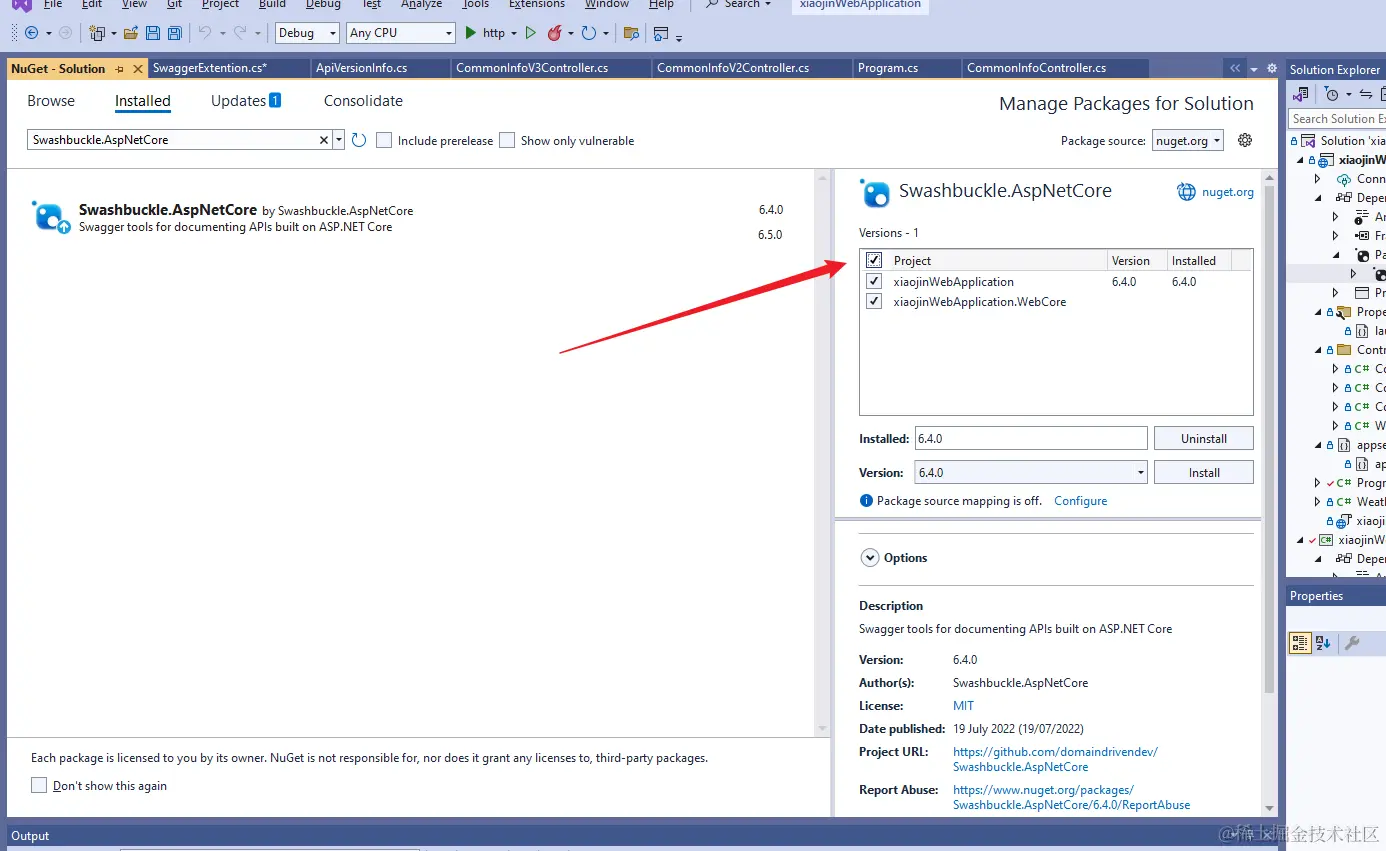Click the package details vertical scrollbar

pyautogui.click(x=1270, y=438)
